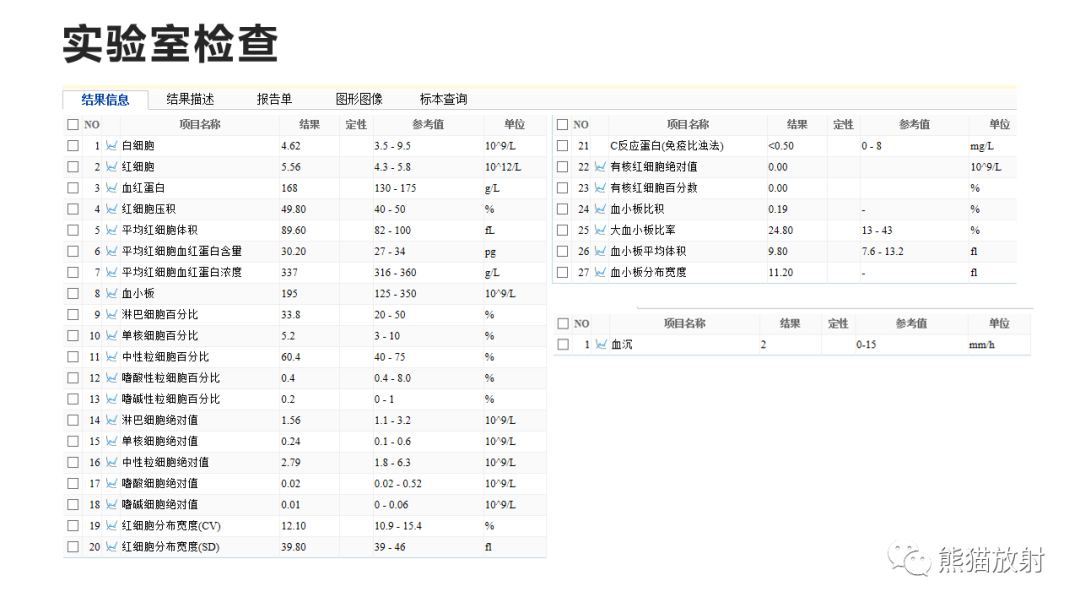Screen dimensions: 1080x608
Task: Open trend icon for 中性粒细胞百分比
Action: (x=112, y=357)
